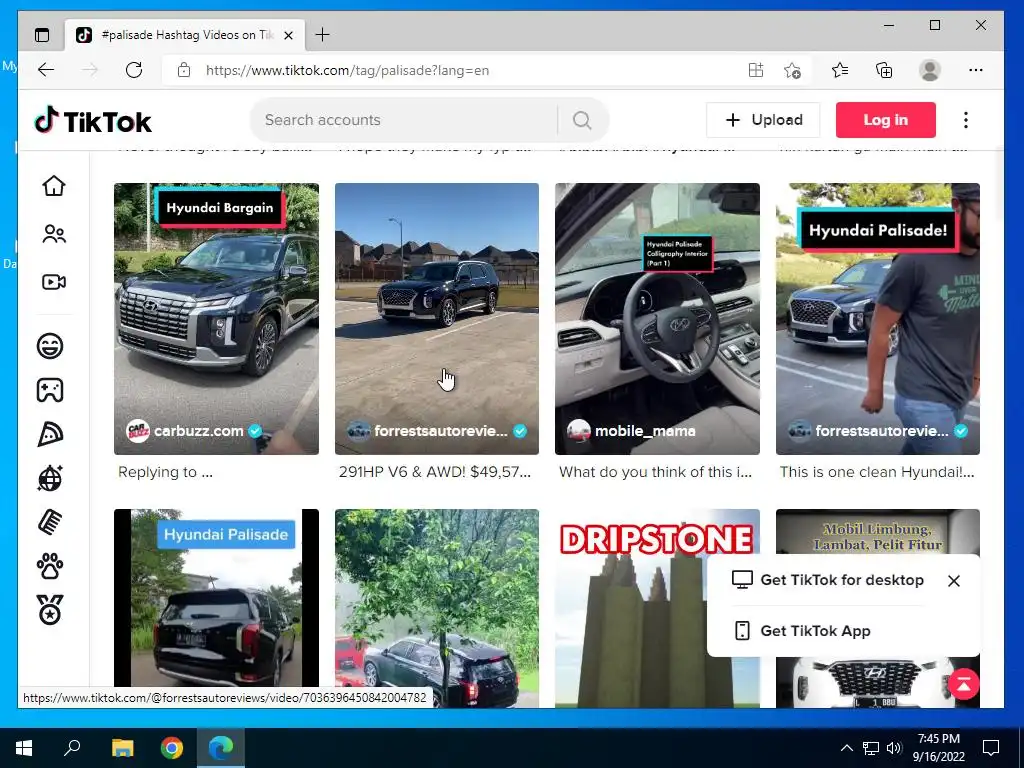Click the browser back arrow
Screen dimensions: 1024x768
pyautogui.click(x=46, y=70)
